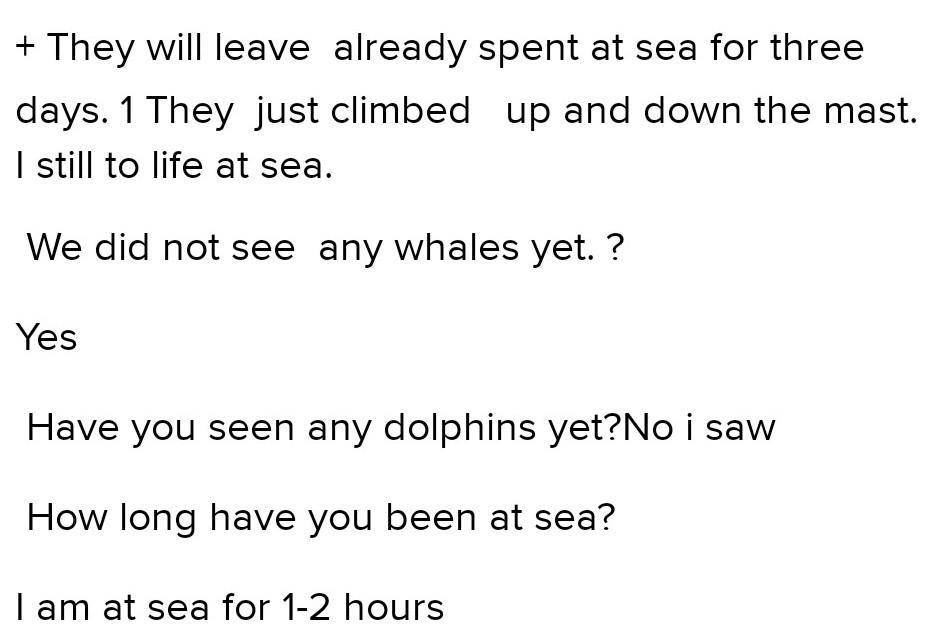The height and width of the screenshot is (642, 947).
Task: Click the phrase 'just climbed'
Action: click(x=363, y=110)
